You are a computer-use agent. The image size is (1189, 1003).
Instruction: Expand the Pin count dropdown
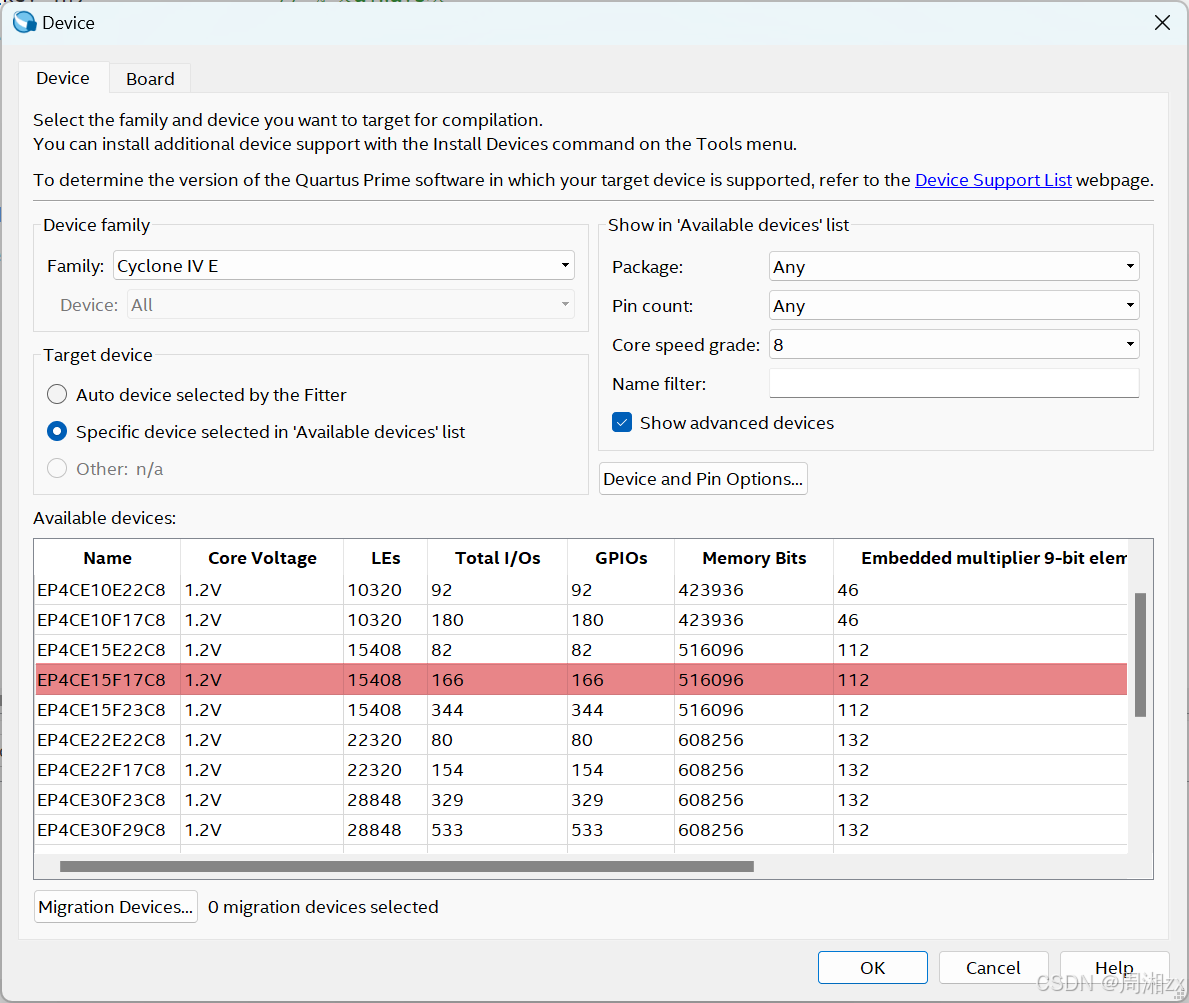954,306
